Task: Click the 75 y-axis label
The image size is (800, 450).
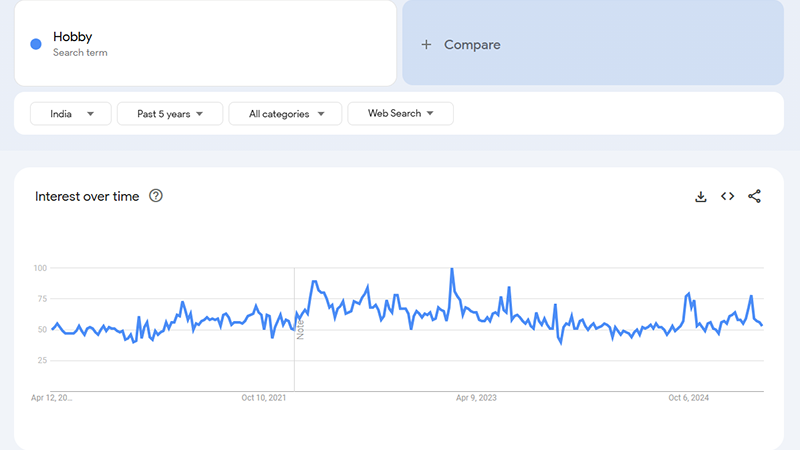Action: [x=42, y=299]
